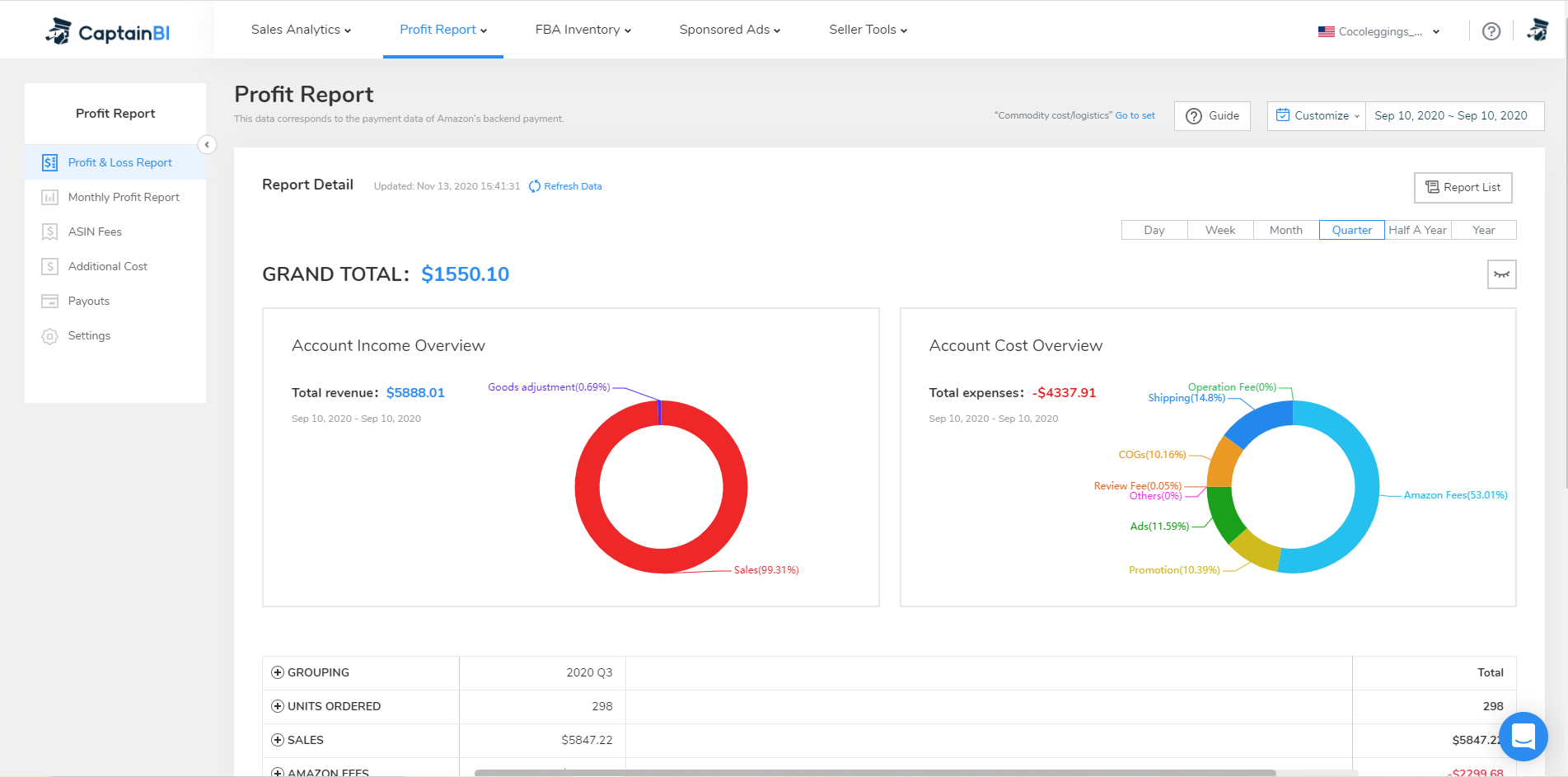The image size is (1568, 777).
Task: Click the Settings gear in sidebar
Action: [50, 336]
